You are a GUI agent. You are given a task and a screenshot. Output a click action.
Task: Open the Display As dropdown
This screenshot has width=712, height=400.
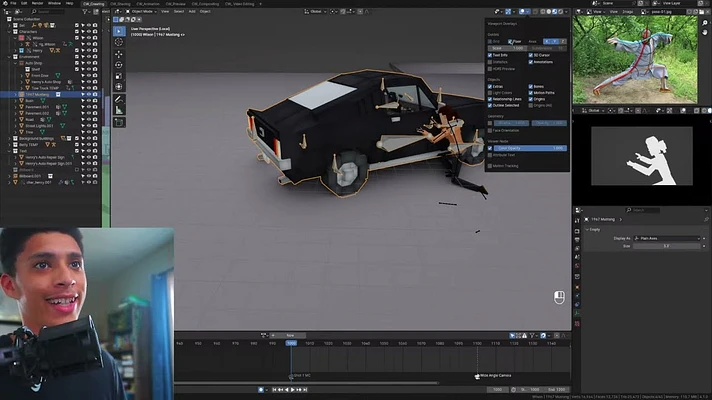(667, 238)
